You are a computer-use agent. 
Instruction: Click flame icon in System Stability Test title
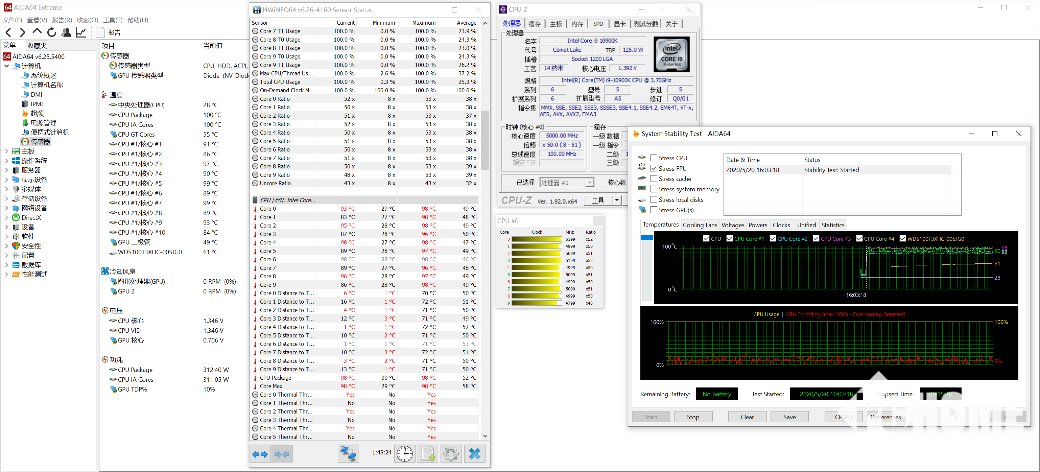636,133
